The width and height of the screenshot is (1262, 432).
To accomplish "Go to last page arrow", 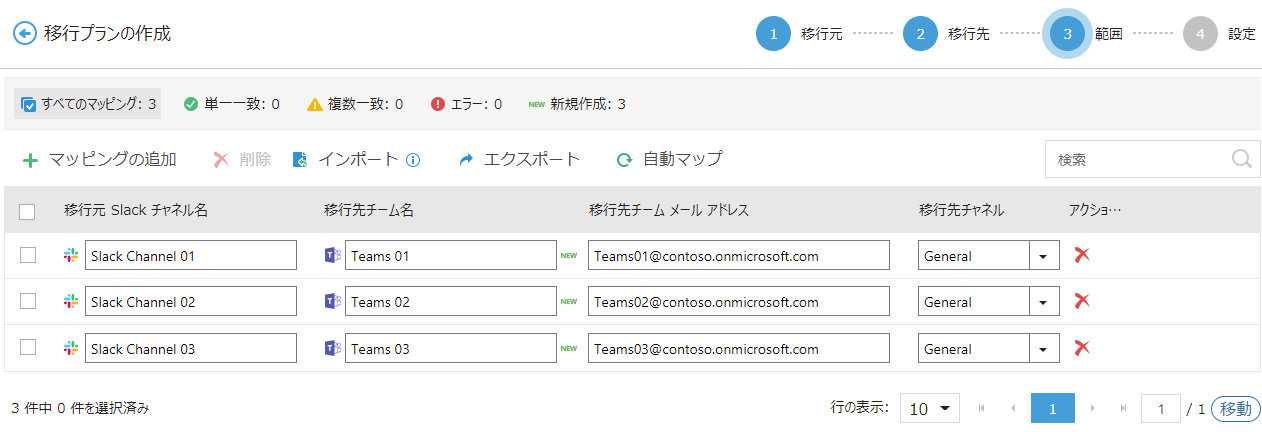I will coord(1123,408).
